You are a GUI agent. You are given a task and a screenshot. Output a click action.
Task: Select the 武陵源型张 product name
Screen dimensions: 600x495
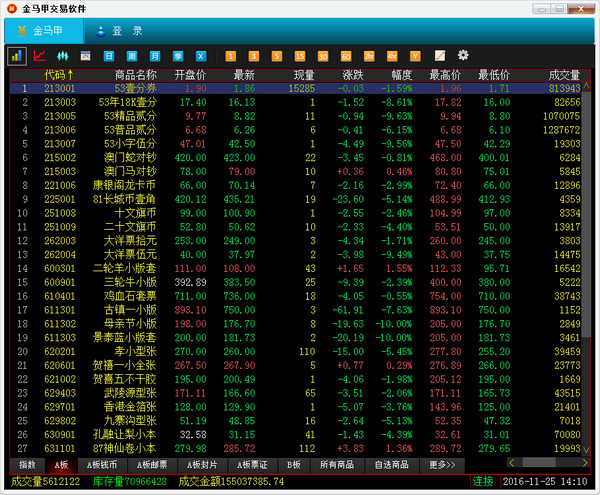pos(130,393)
